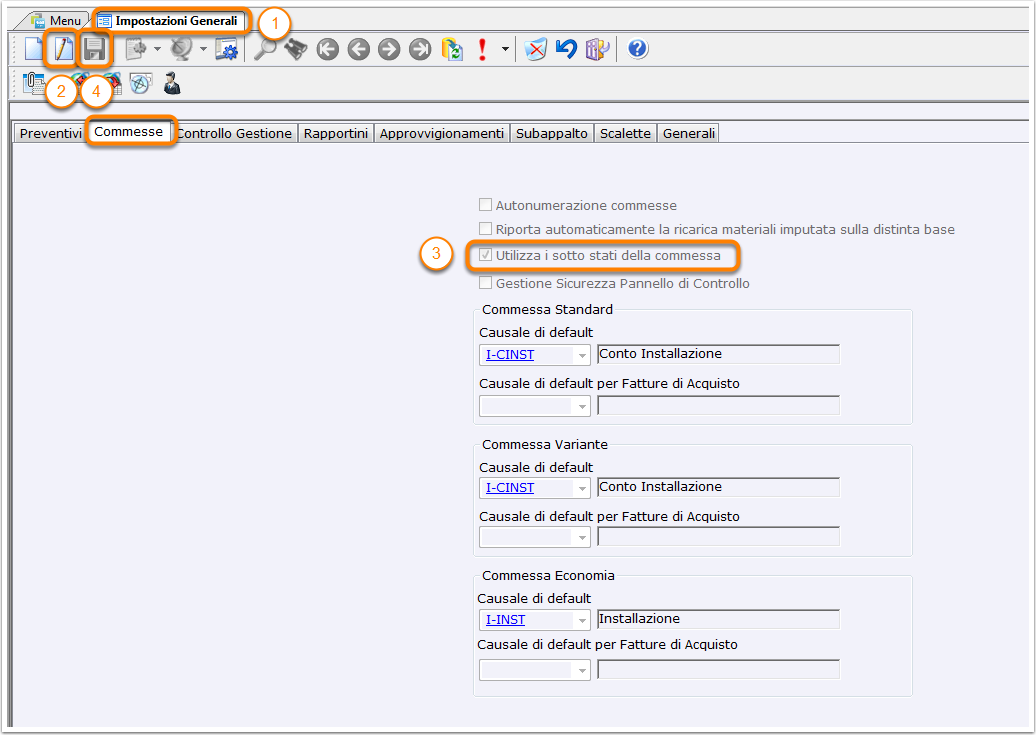Go to last record arrow icon
Image resolution: width=1036 pixels, height=735 pixels.
pyautogui.click(x=420, y=50)
